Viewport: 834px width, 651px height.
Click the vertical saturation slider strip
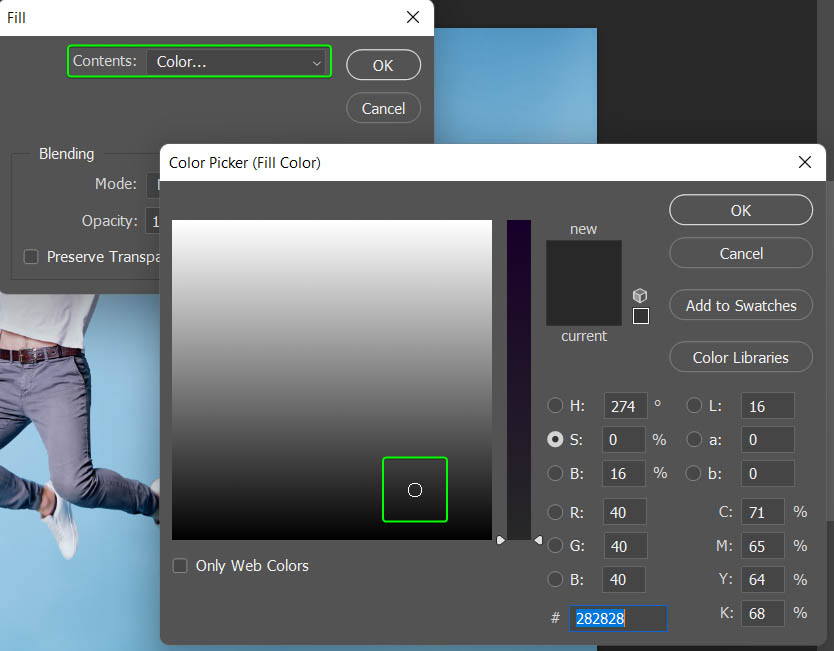pos(518,380)
